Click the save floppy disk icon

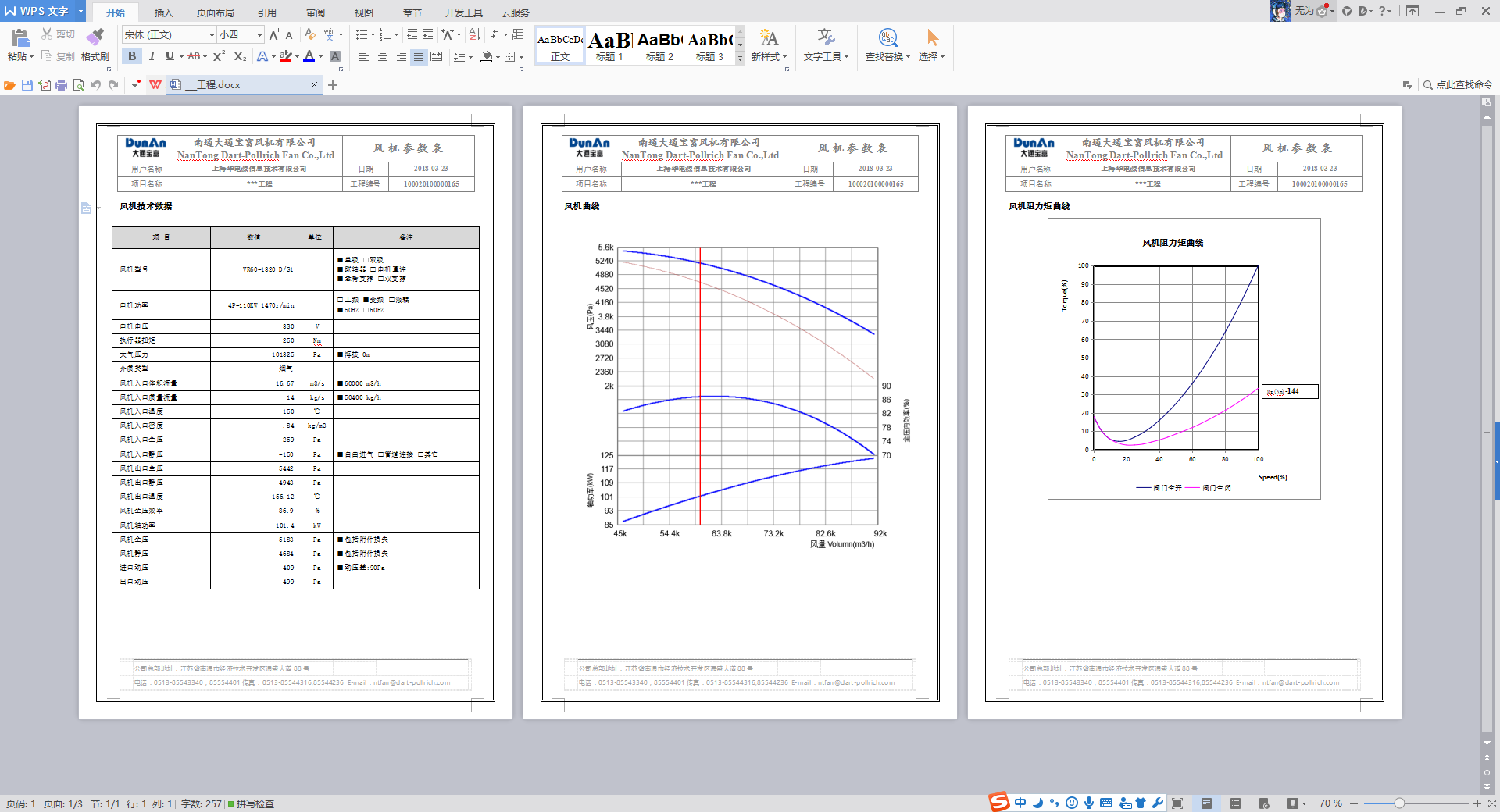[x=27, y=84]
